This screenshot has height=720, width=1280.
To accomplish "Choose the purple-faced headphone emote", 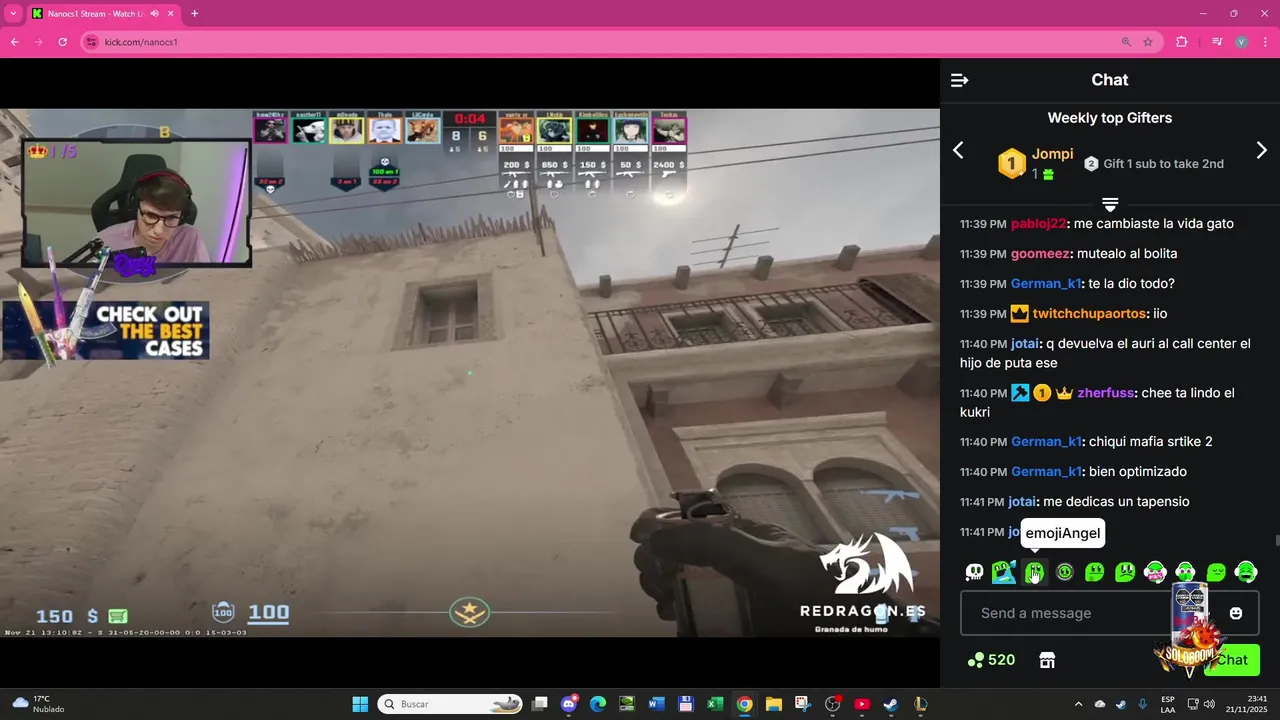I will tap(1185, 572).
